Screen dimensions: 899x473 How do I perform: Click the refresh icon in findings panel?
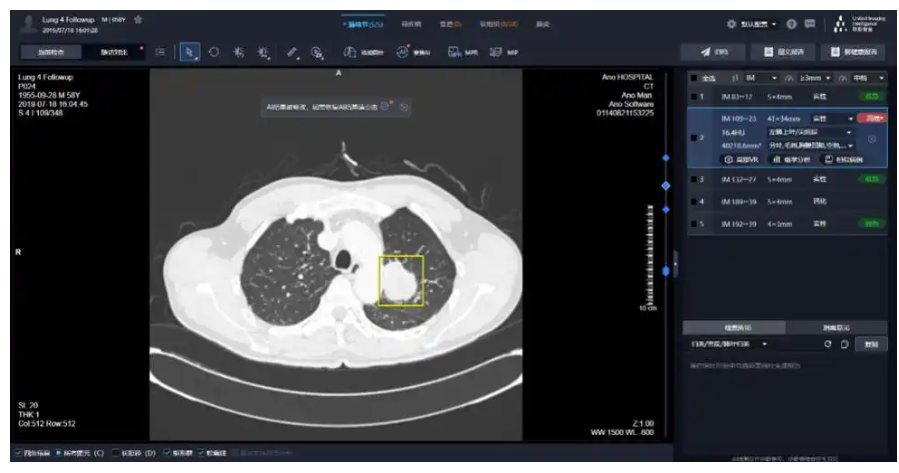827,344
